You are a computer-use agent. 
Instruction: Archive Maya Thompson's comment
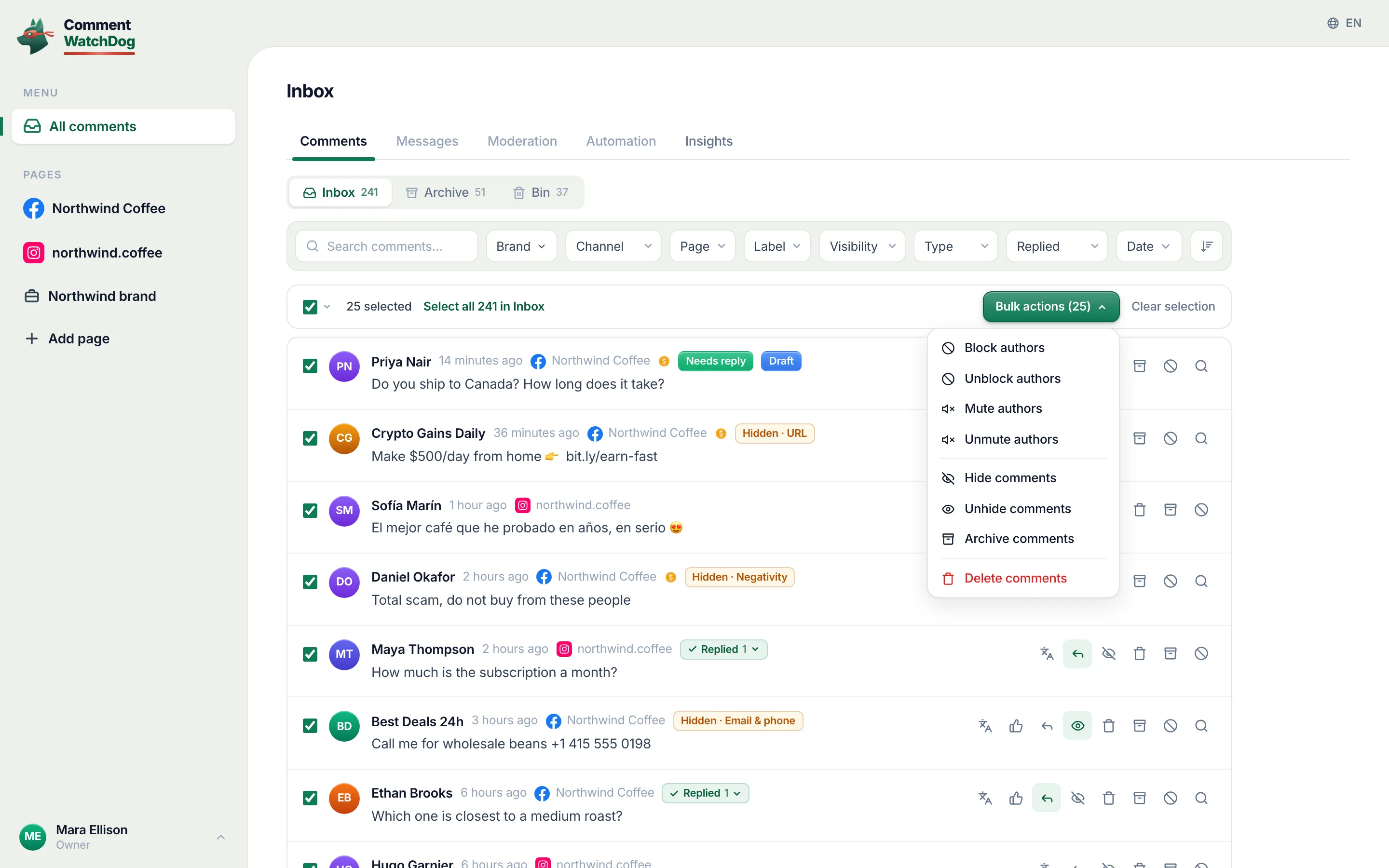pyautogui.click(x=1171, y=654)
